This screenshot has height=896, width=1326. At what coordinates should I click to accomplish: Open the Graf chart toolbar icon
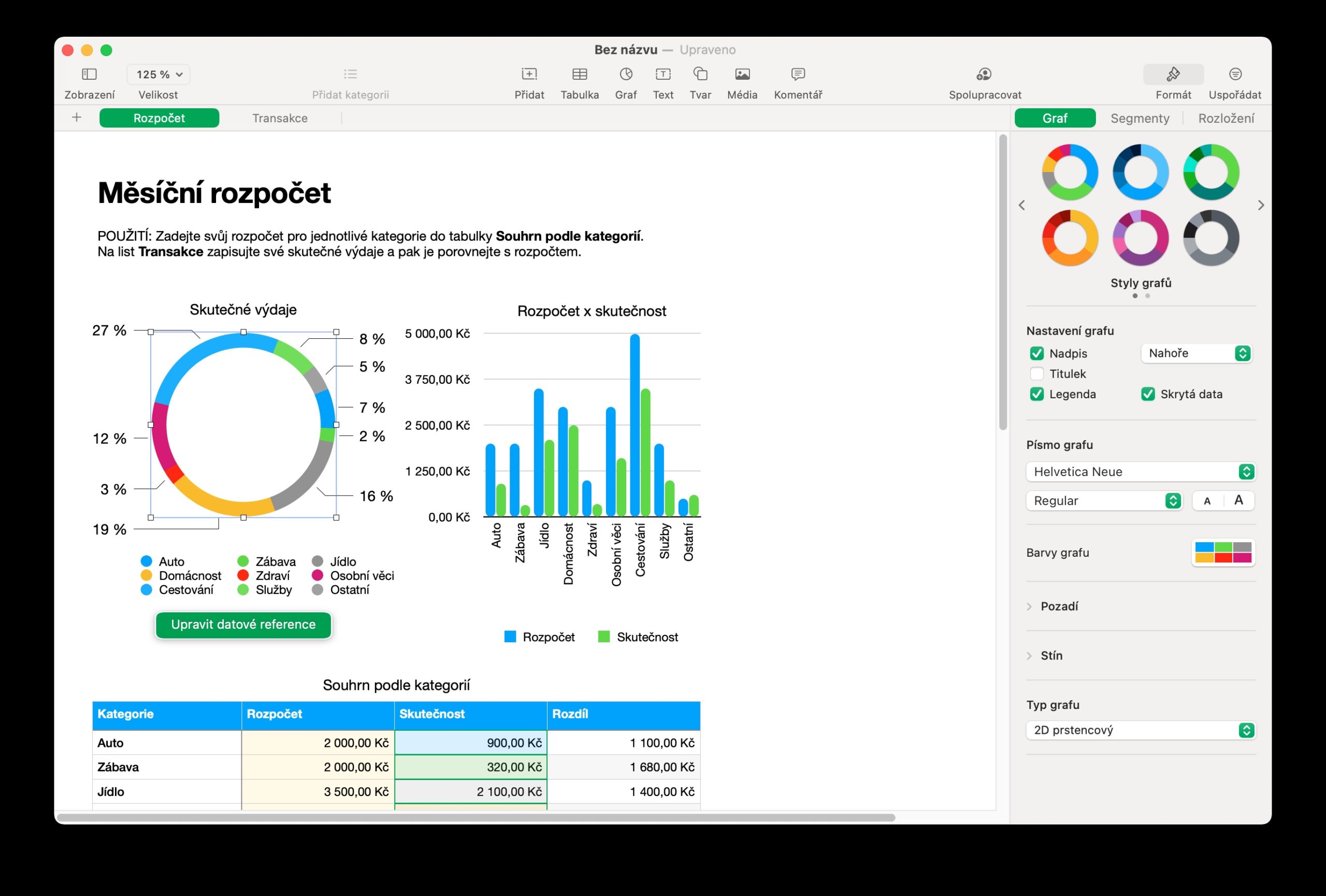(x=625, y=74)
